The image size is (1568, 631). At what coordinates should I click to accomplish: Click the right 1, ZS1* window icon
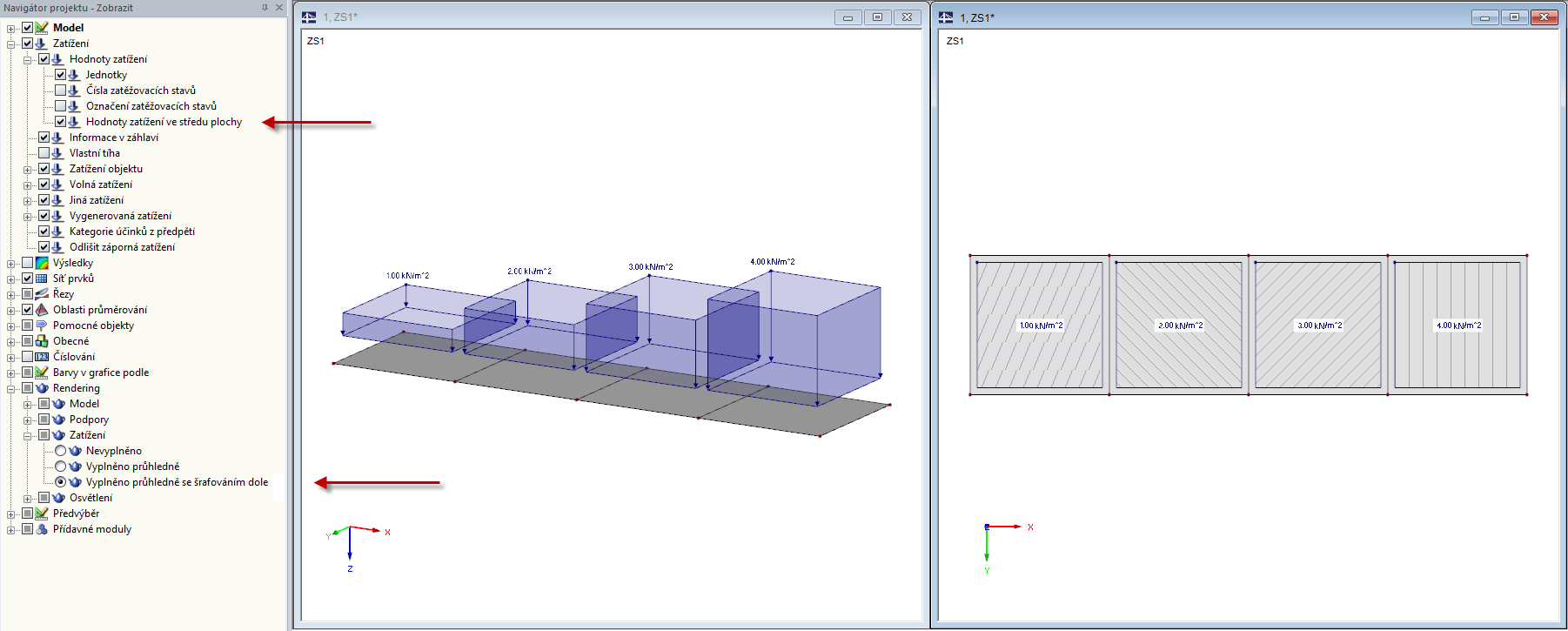click(x=946, y=17)
